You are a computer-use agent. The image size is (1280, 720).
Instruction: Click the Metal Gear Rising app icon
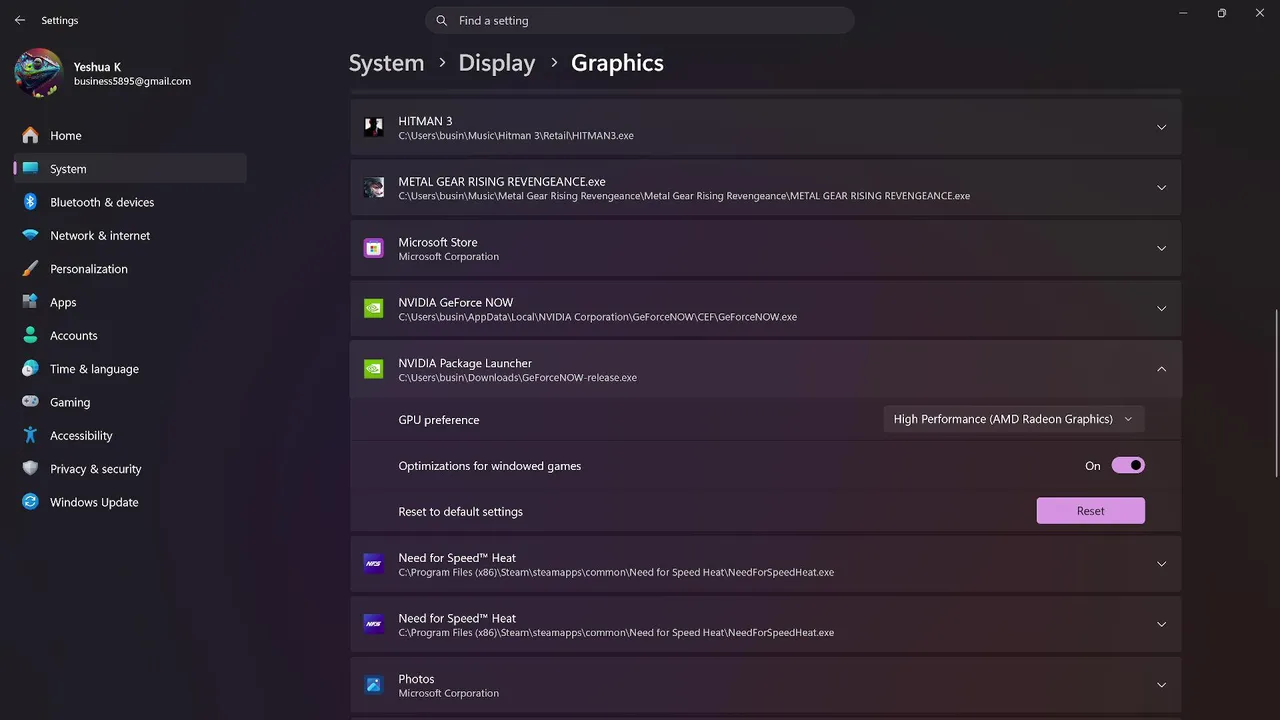[374, 188]
